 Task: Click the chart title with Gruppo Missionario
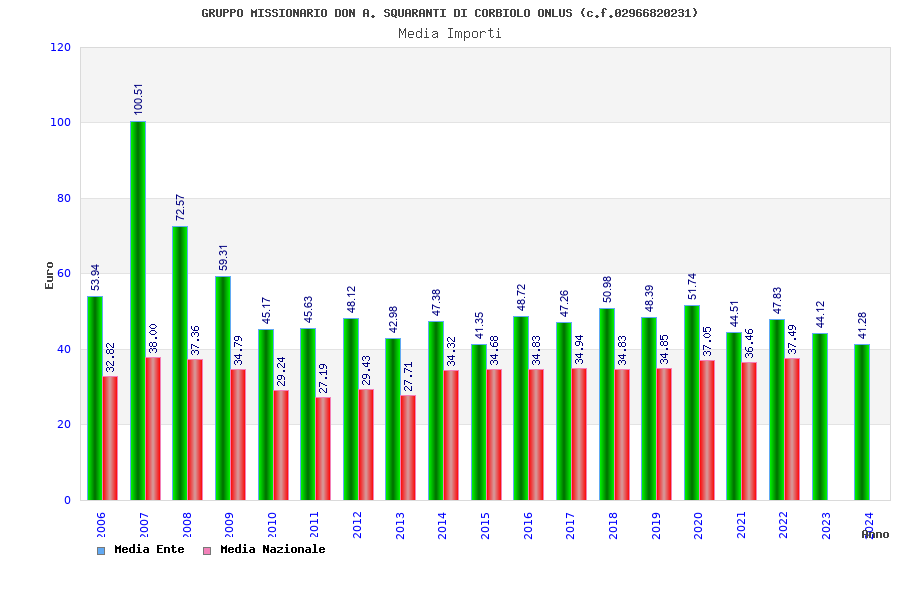450,13
